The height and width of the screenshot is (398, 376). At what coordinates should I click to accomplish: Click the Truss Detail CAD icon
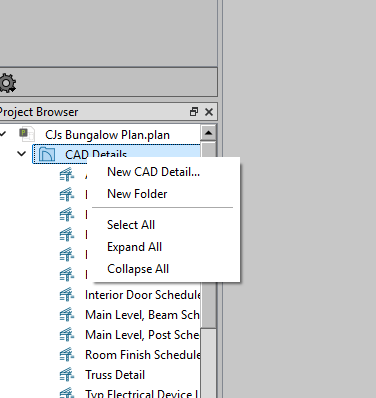tap(67, 375)
